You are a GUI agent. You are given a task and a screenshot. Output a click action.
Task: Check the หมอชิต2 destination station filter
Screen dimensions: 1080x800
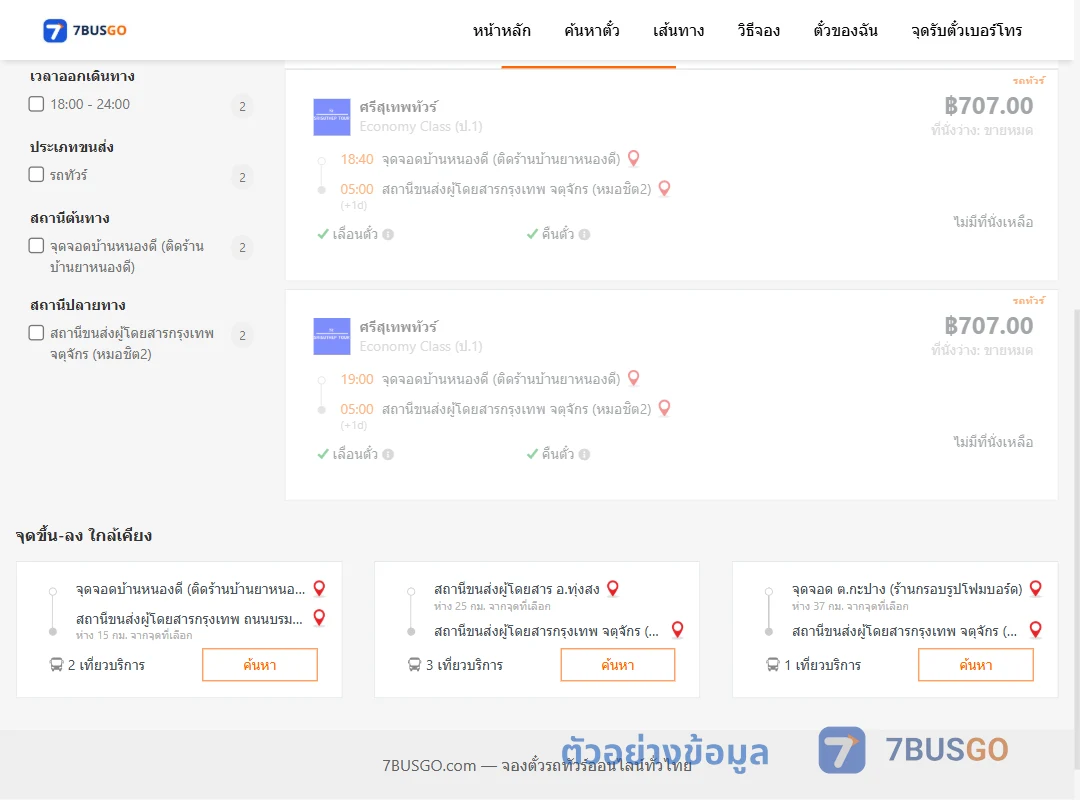(37, 333)
